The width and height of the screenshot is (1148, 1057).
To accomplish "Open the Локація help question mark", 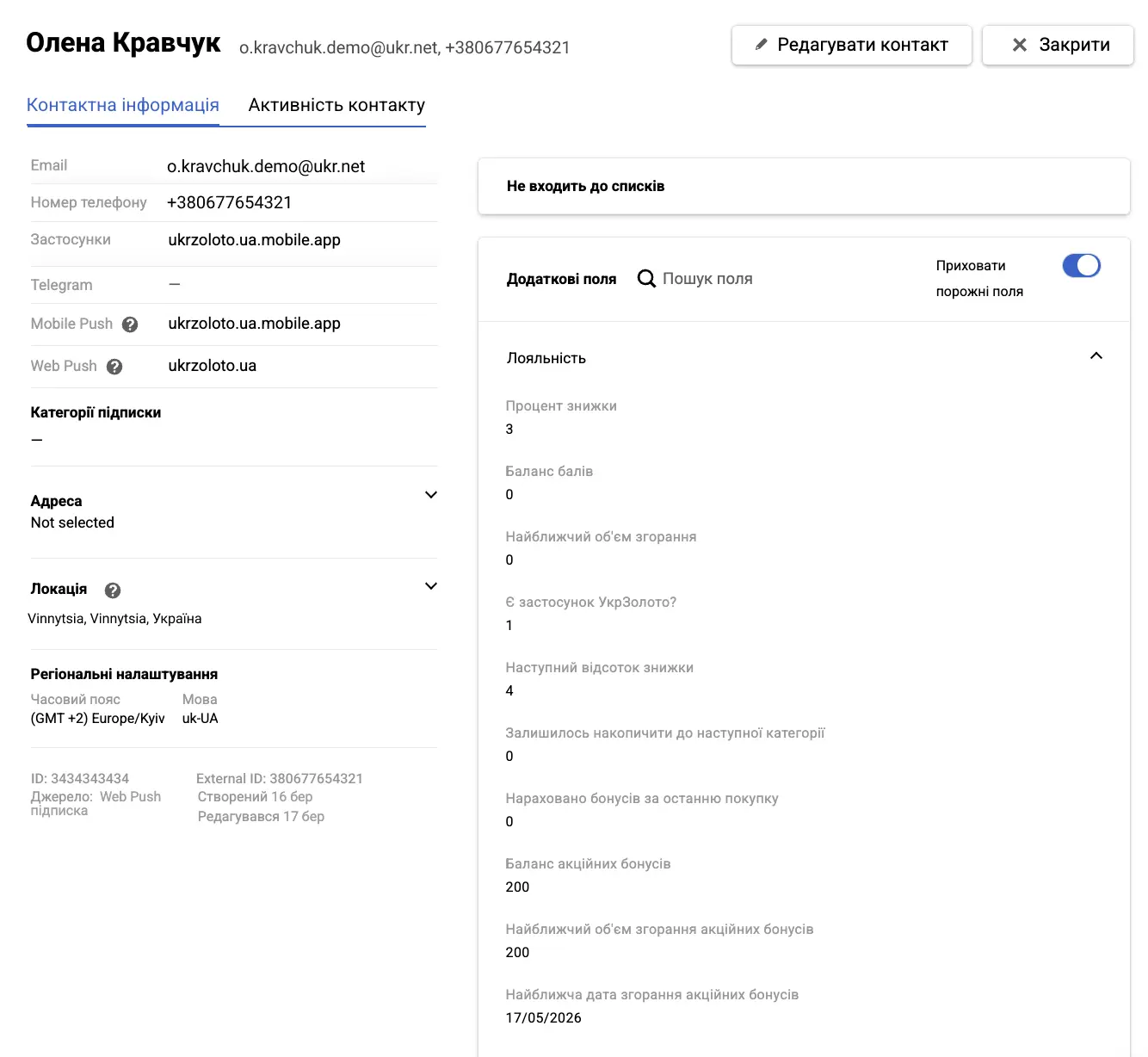I will [x=113, y=590].
